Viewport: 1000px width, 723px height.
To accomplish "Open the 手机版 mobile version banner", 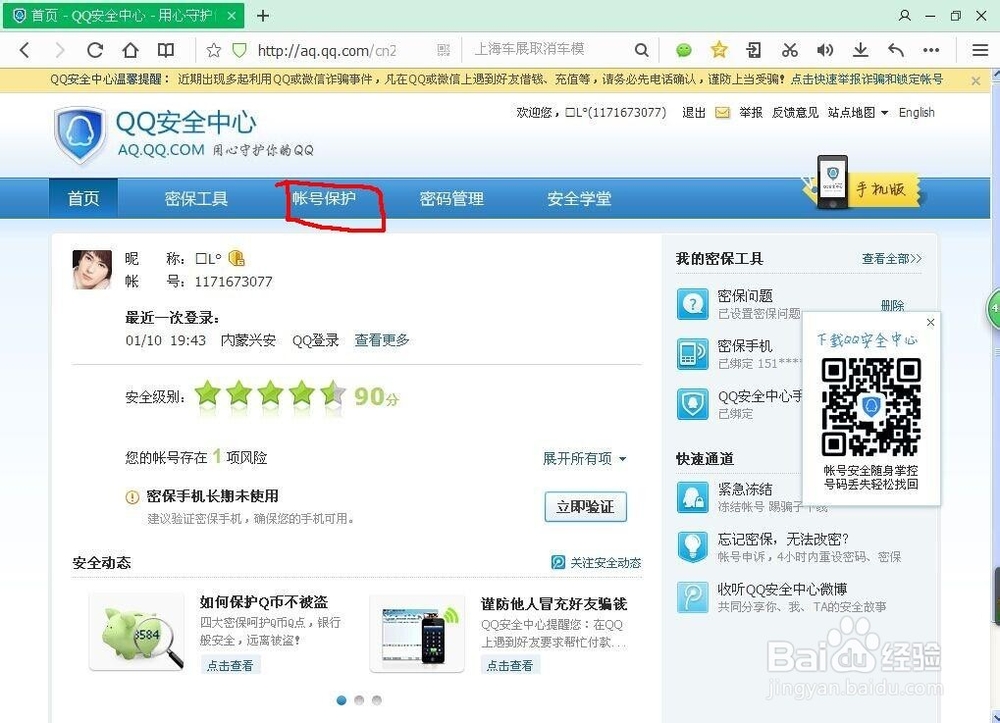I will point(862,185).
